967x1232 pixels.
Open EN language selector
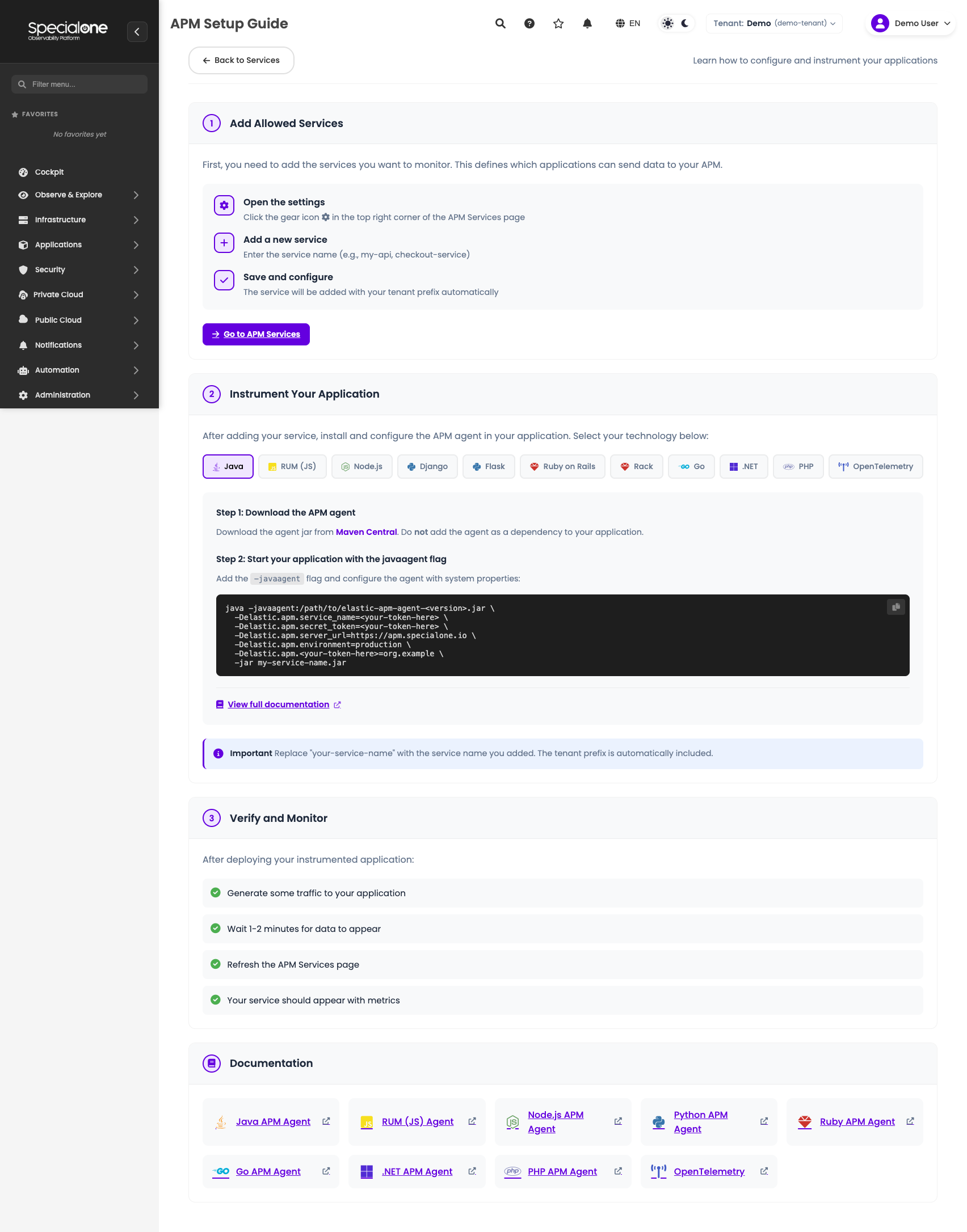[x=628, y=23]
